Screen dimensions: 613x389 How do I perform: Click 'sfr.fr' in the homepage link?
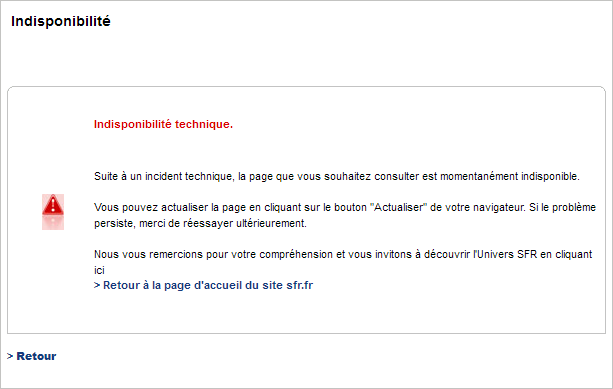point(299,285)
